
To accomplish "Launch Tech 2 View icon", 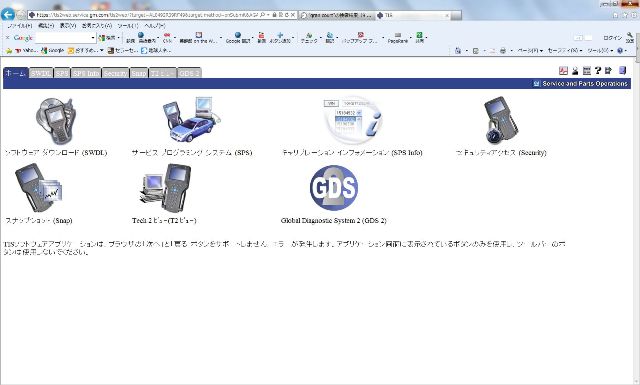I will [165, 188].
